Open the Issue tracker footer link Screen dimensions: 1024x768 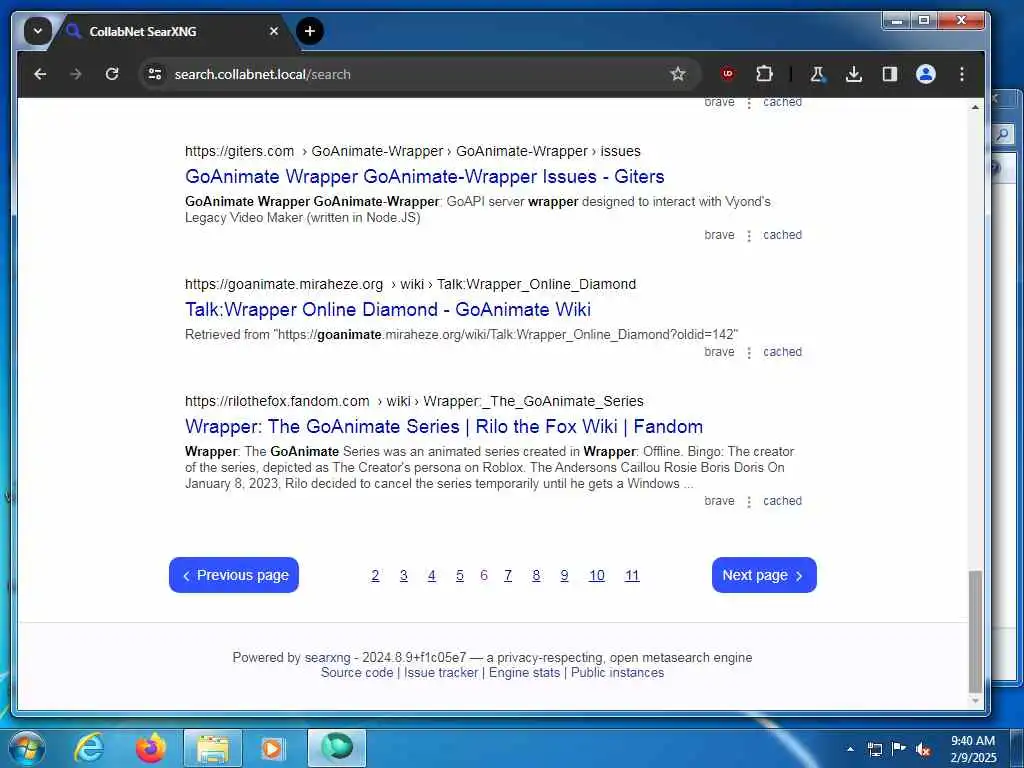441,673
